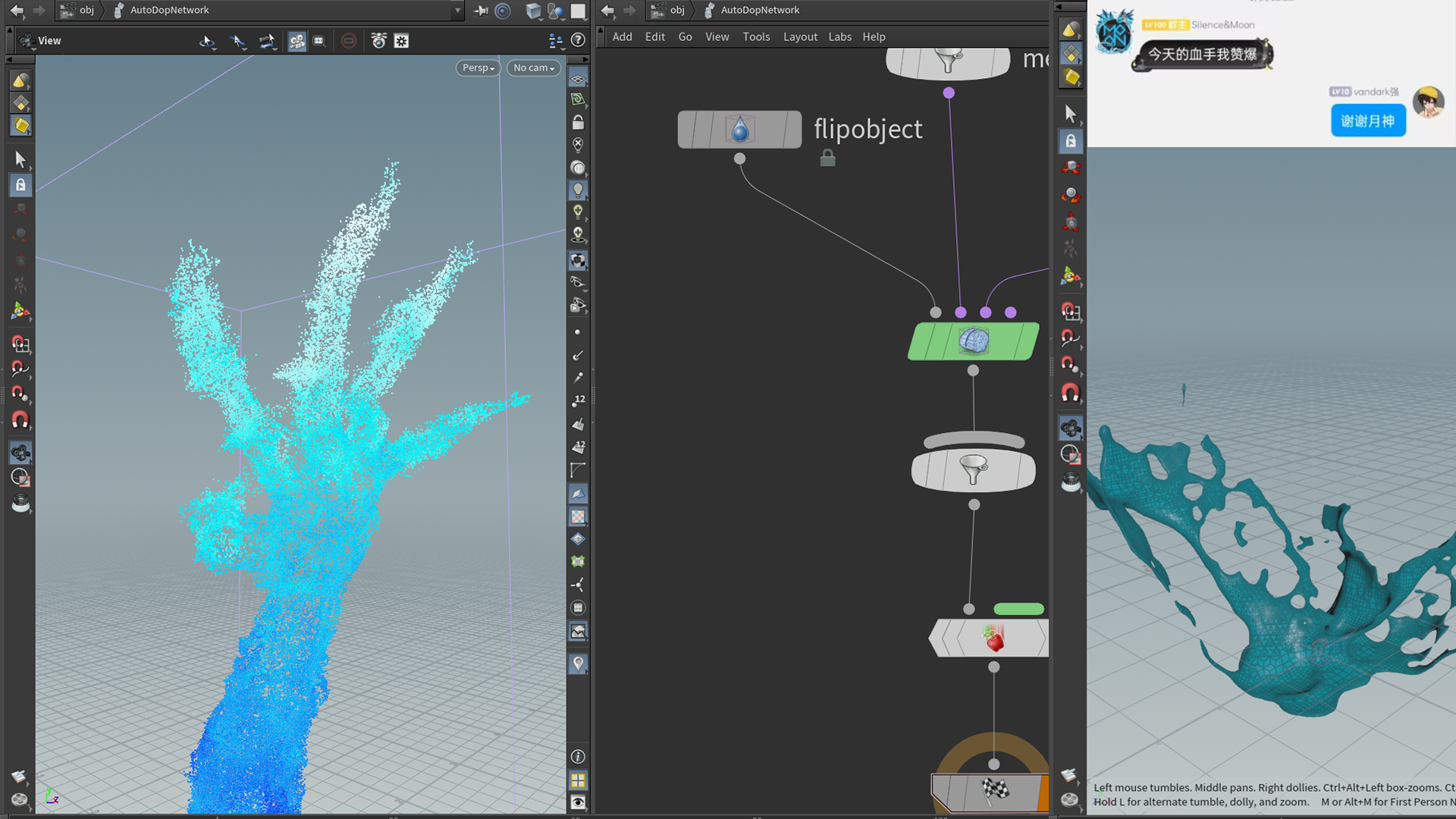The width and height of the screenshot is (1456, 819).
Task: Open viewport help question mark icon
Action: [x=578, y=40]
